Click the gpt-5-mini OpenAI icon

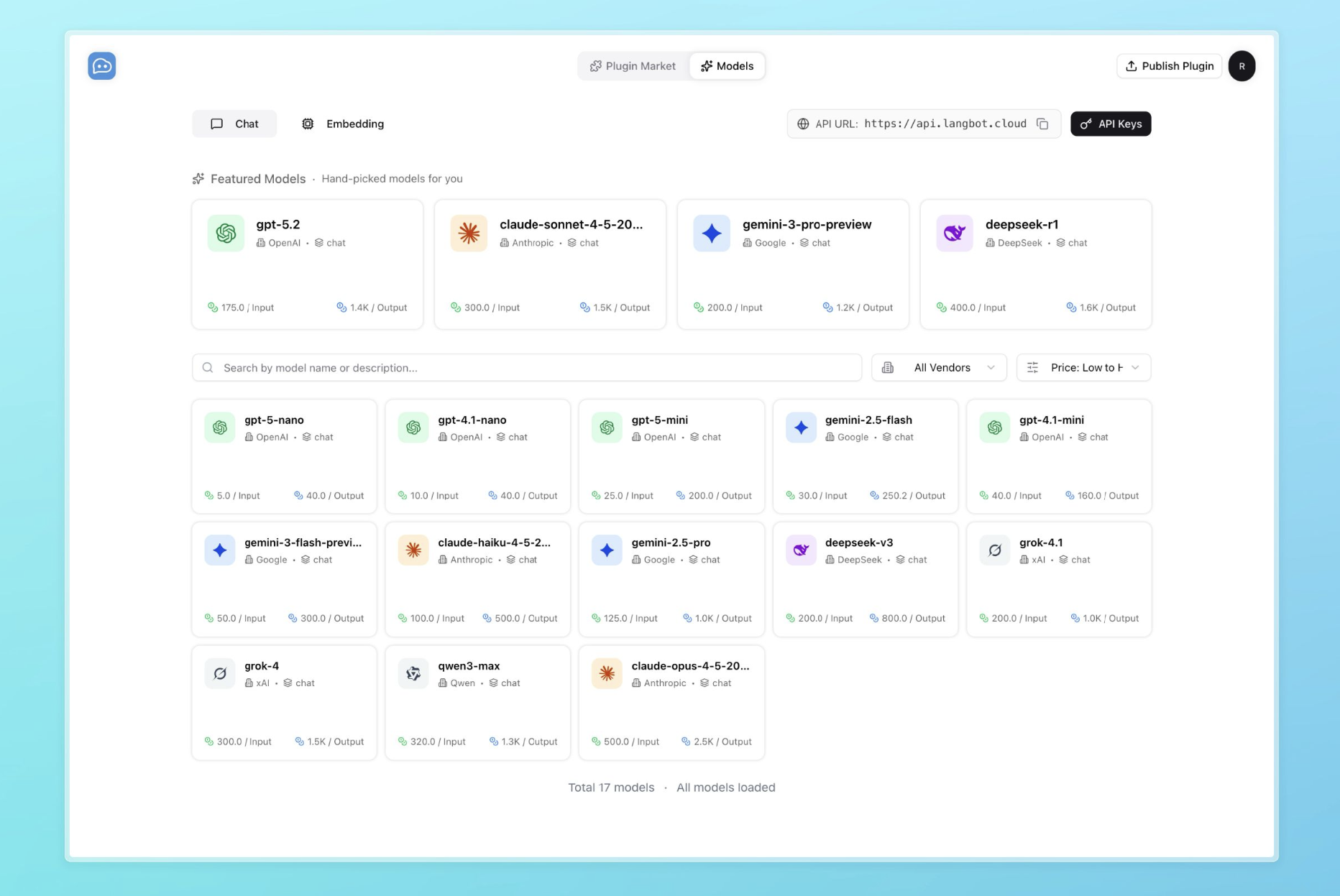click(607, 428)
